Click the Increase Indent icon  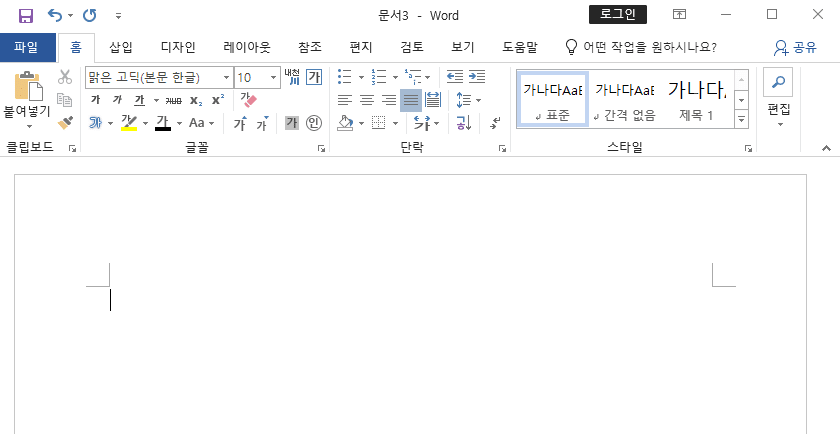point(477,77)
